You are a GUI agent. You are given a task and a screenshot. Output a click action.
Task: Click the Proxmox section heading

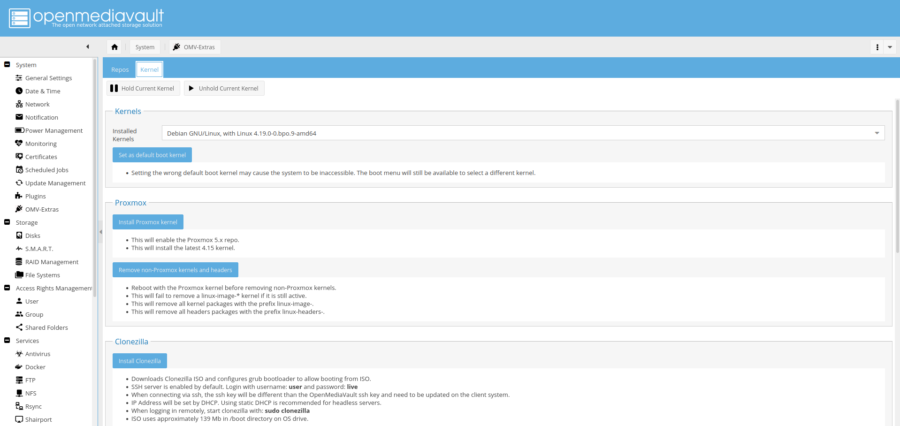point(130,202)
